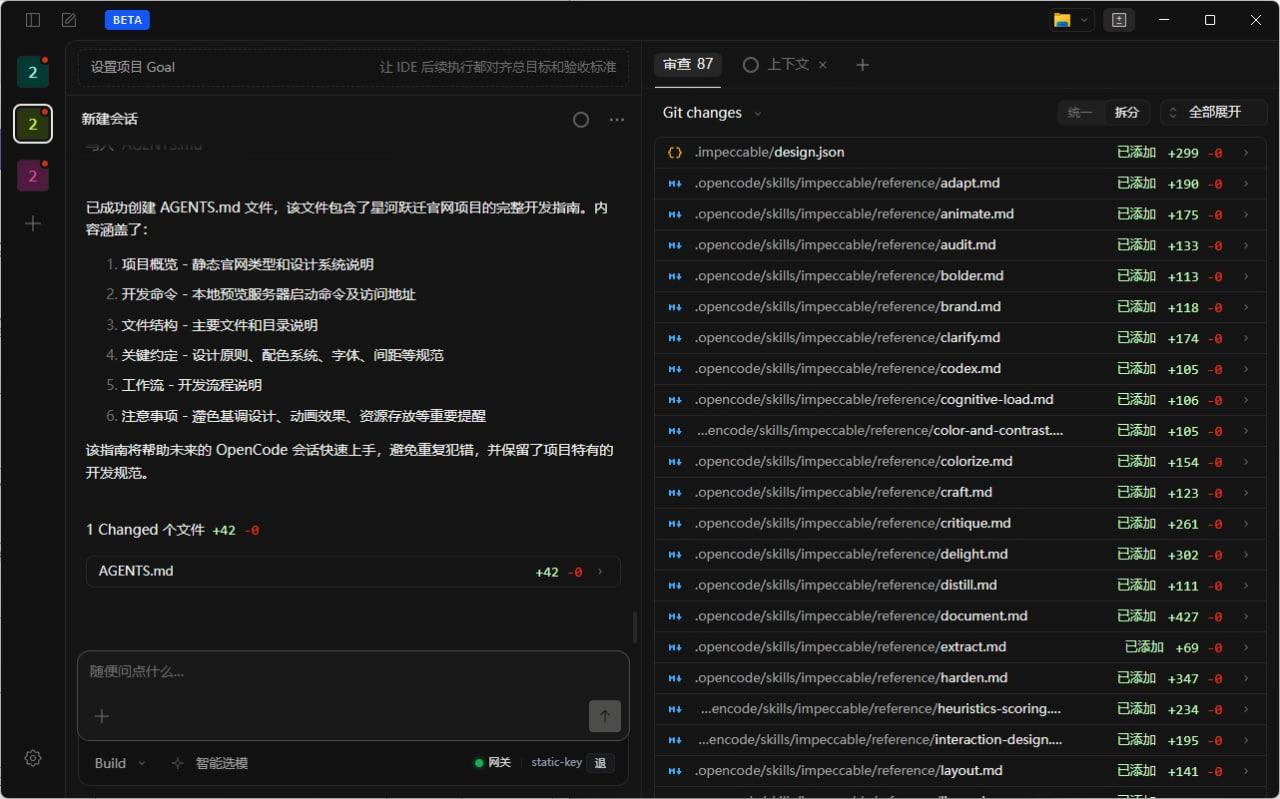This screenshot has height=799, width=1280.
Task: Toggle the sidebar panel icon in title bar
Action: (33, 20)
